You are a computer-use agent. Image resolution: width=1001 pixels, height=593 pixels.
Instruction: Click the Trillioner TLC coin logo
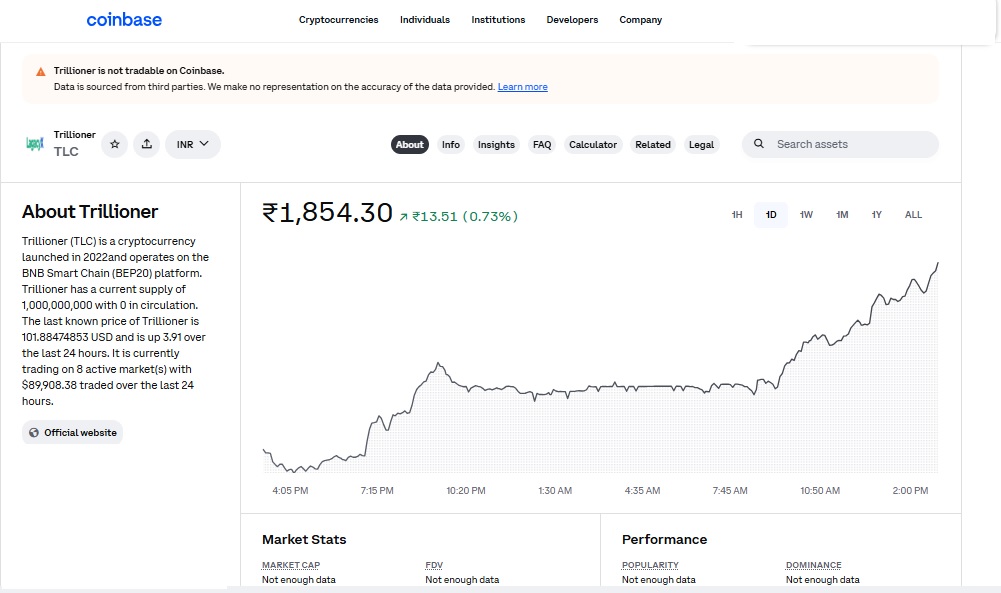(34, 144)
